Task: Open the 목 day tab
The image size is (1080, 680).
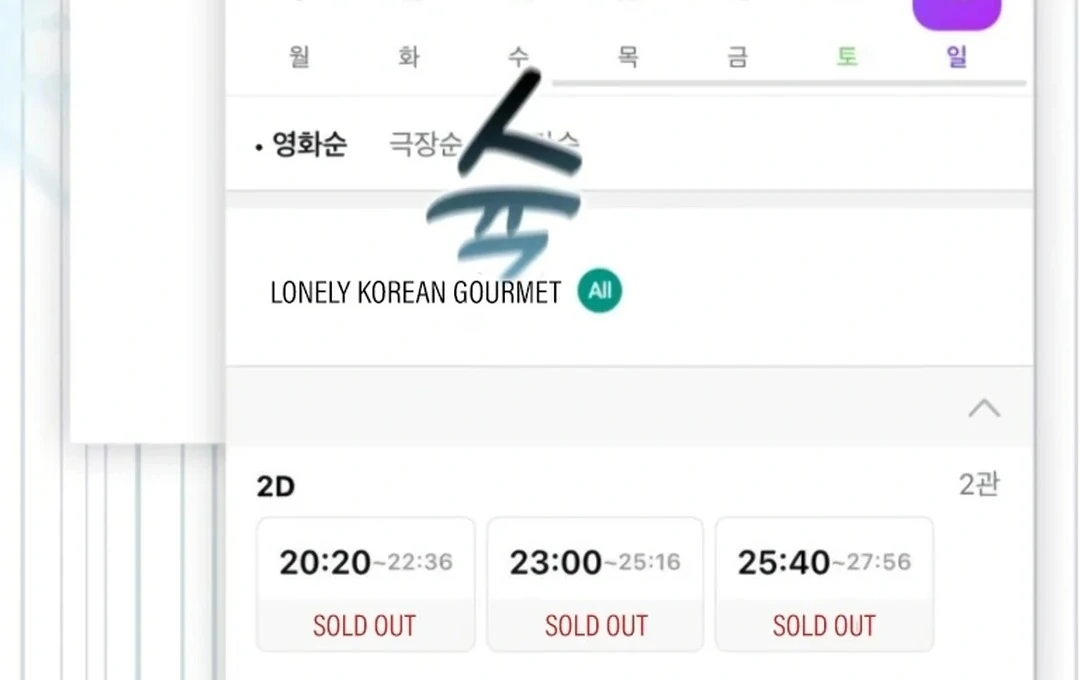Action: click(628, 57)
